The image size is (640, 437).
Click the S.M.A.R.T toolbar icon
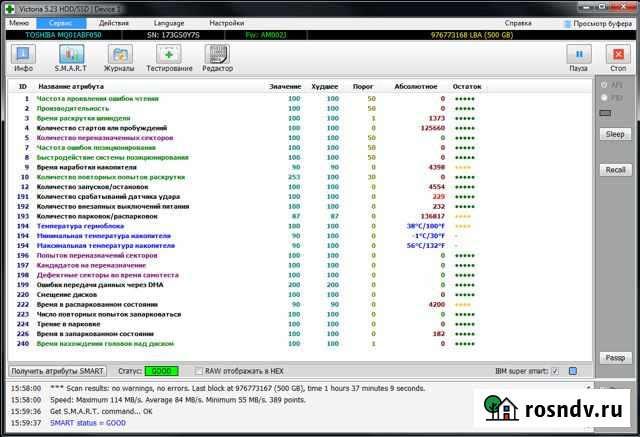(70, 58)
